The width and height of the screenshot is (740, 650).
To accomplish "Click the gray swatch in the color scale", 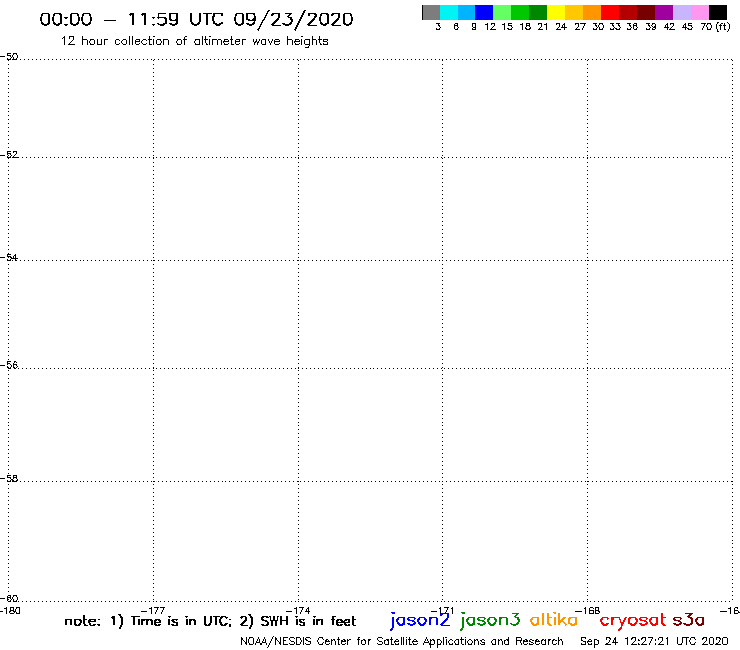I will [431, 12].
